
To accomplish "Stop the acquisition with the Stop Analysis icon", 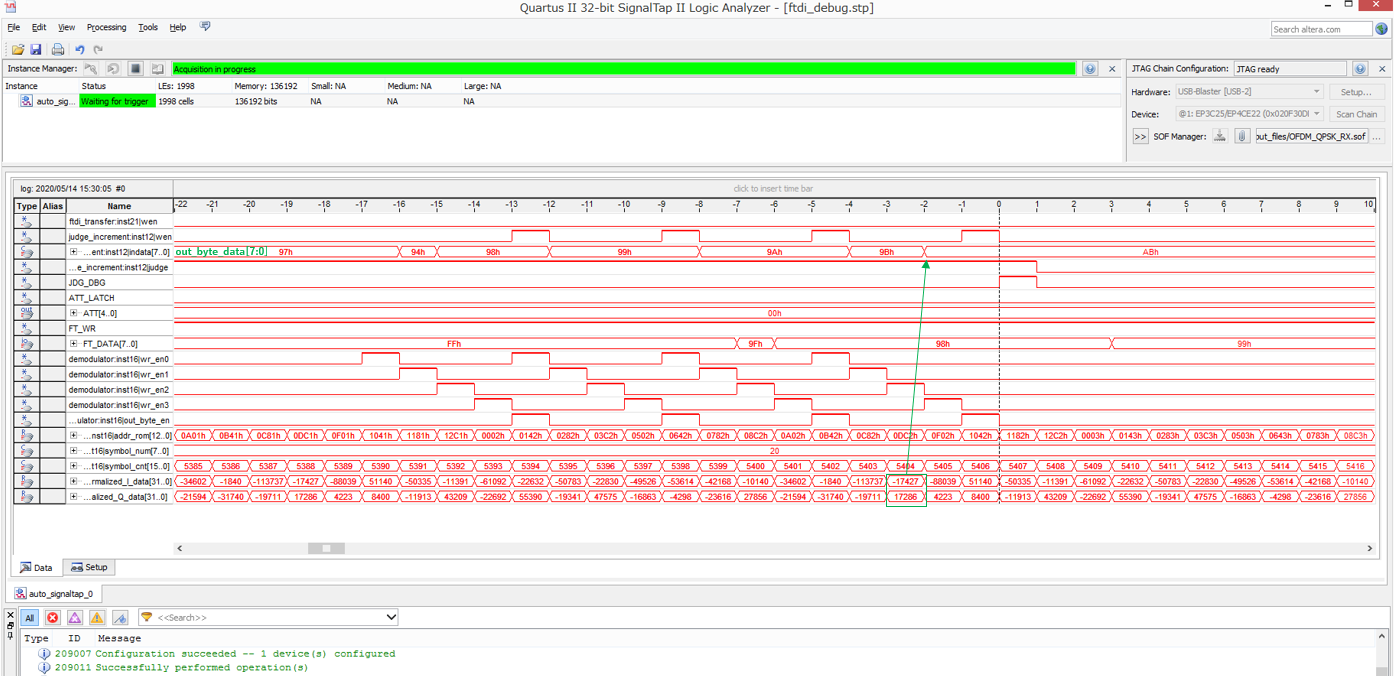I will tap(135, 69).
